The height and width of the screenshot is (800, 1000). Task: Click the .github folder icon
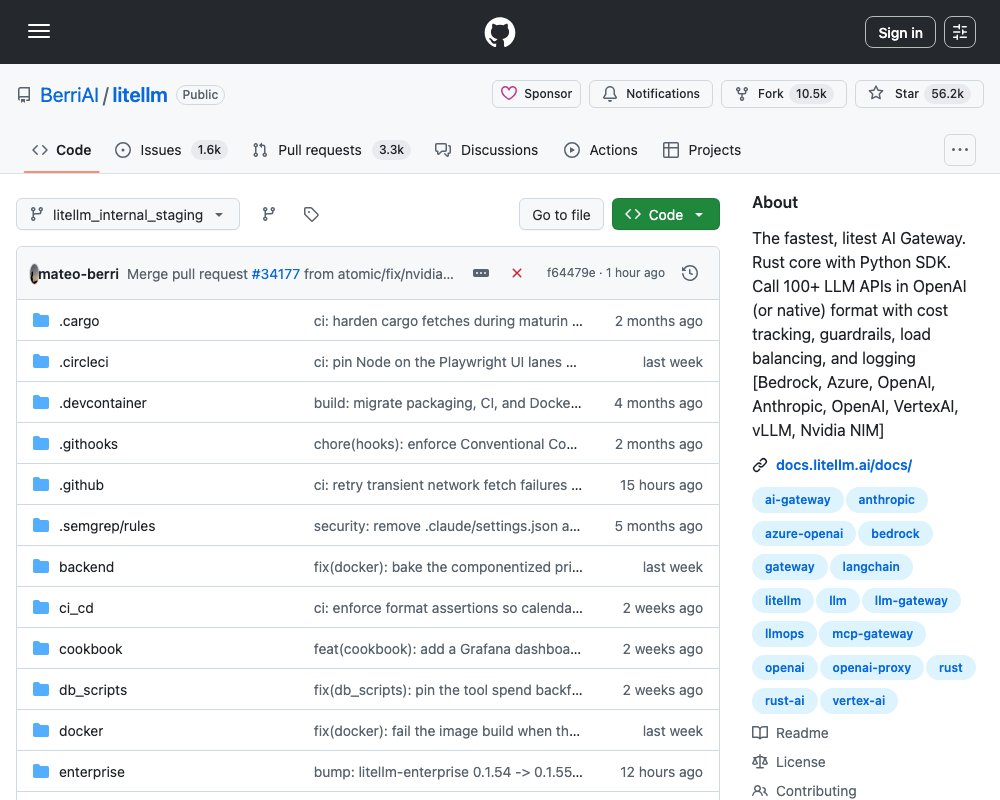[41, 484]
